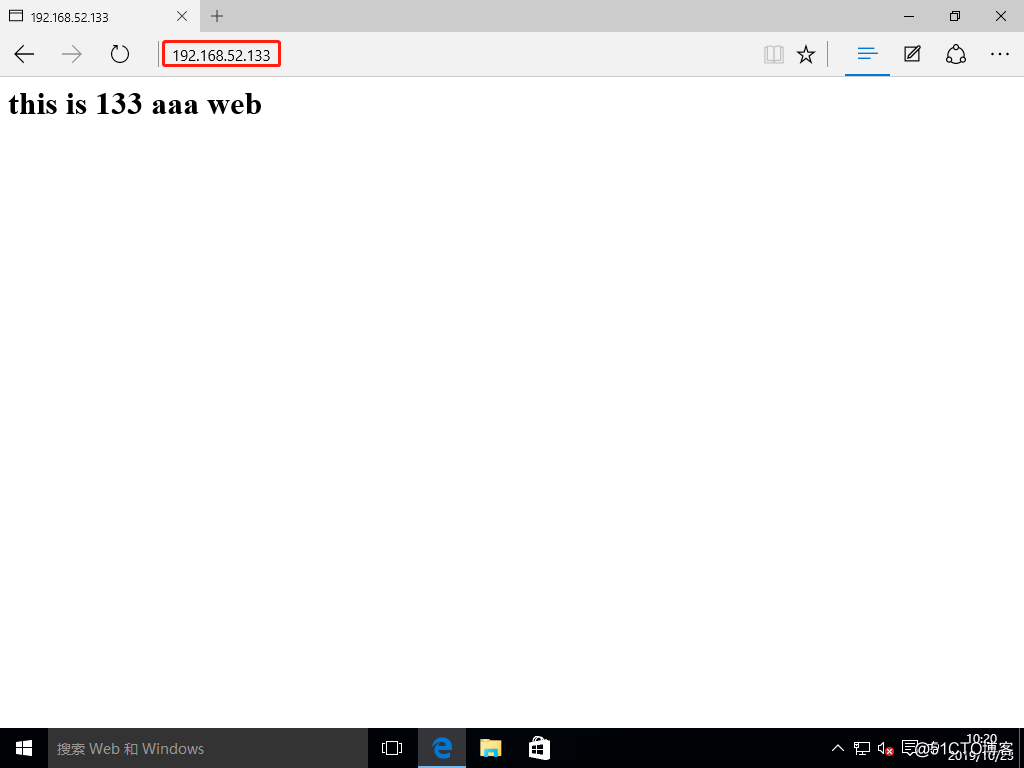Open a new tab with plus
Screen dimensions: 1024x768
click(x=217, y=16)
